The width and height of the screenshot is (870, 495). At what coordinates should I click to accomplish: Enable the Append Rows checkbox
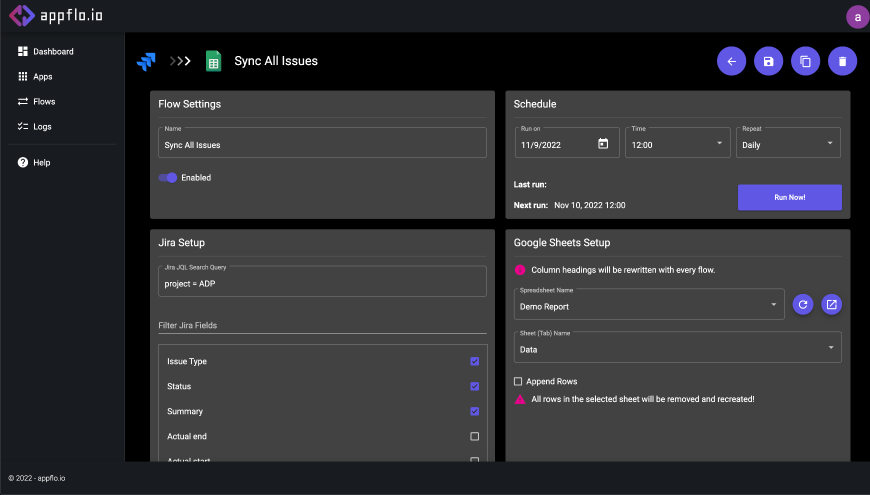(x=518, y=381)
